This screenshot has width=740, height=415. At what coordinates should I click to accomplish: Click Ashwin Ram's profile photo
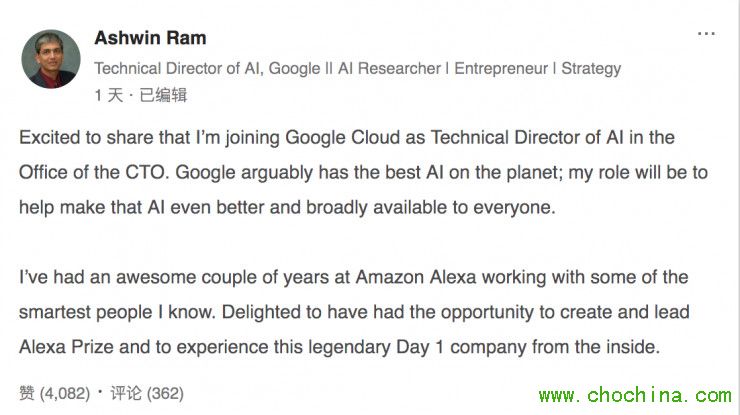pyautogui.click(x=50, y=58)
